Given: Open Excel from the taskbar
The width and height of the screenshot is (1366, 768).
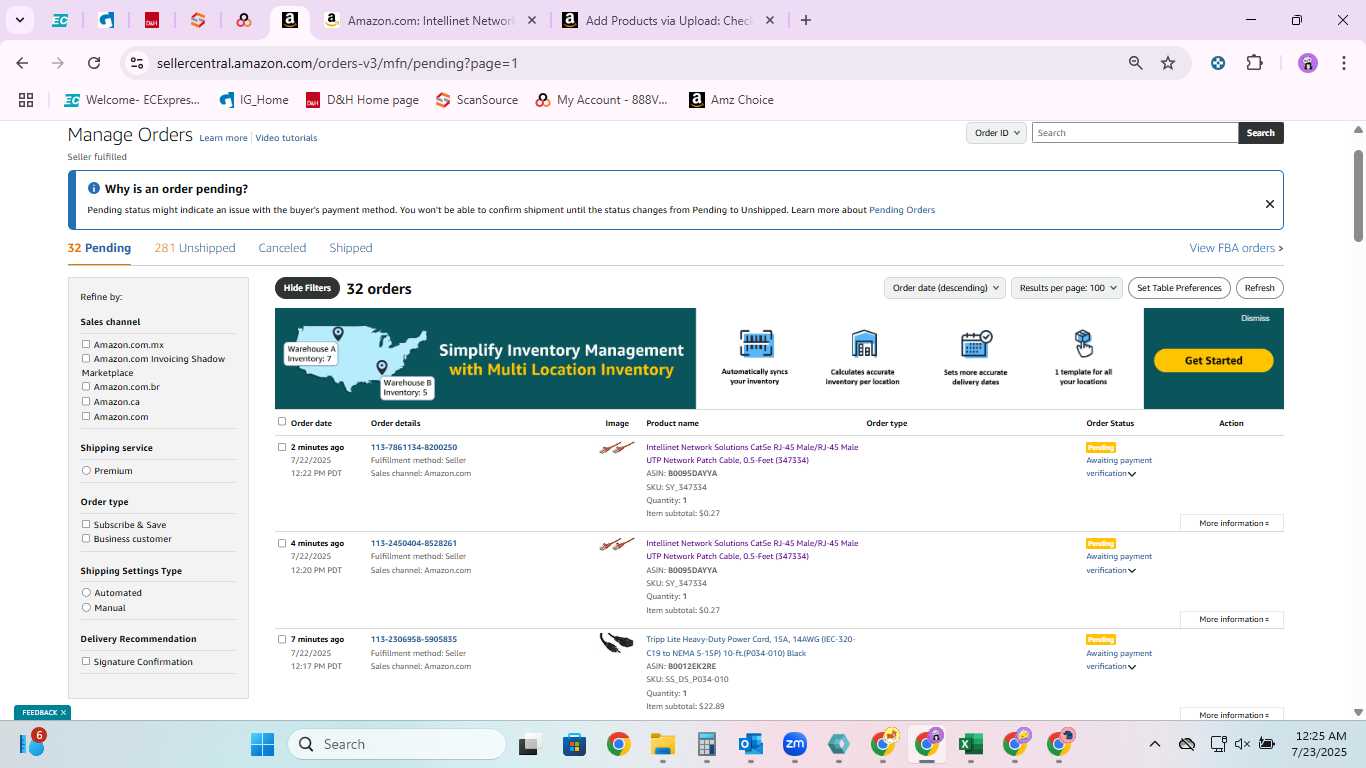Looking at the screenshot, I should (970, 744).
